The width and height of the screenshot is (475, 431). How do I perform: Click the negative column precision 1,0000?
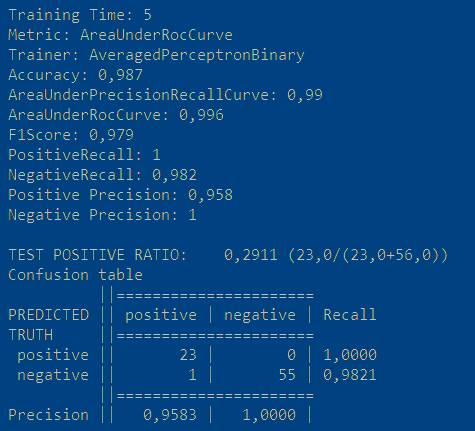tap(269, 415)
